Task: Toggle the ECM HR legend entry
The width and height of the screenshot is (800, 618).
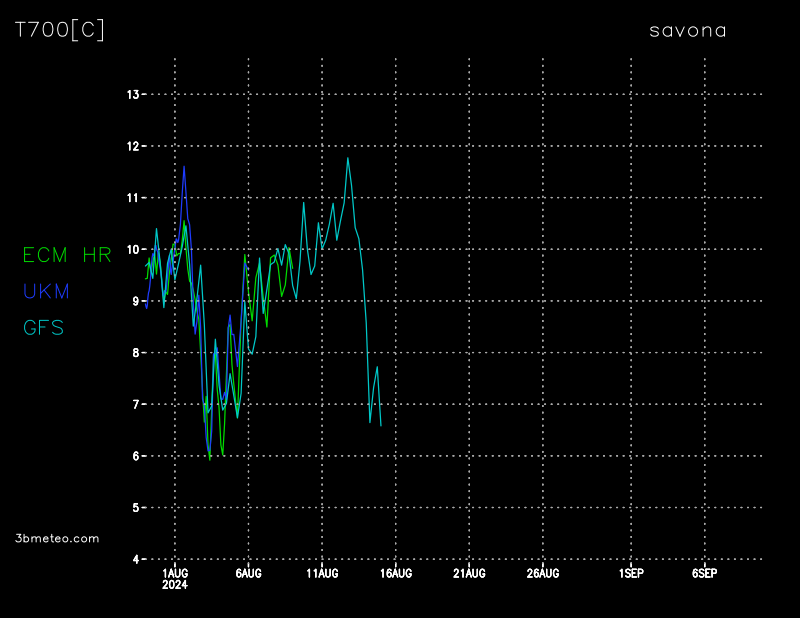Action: (x=67, y=255)
